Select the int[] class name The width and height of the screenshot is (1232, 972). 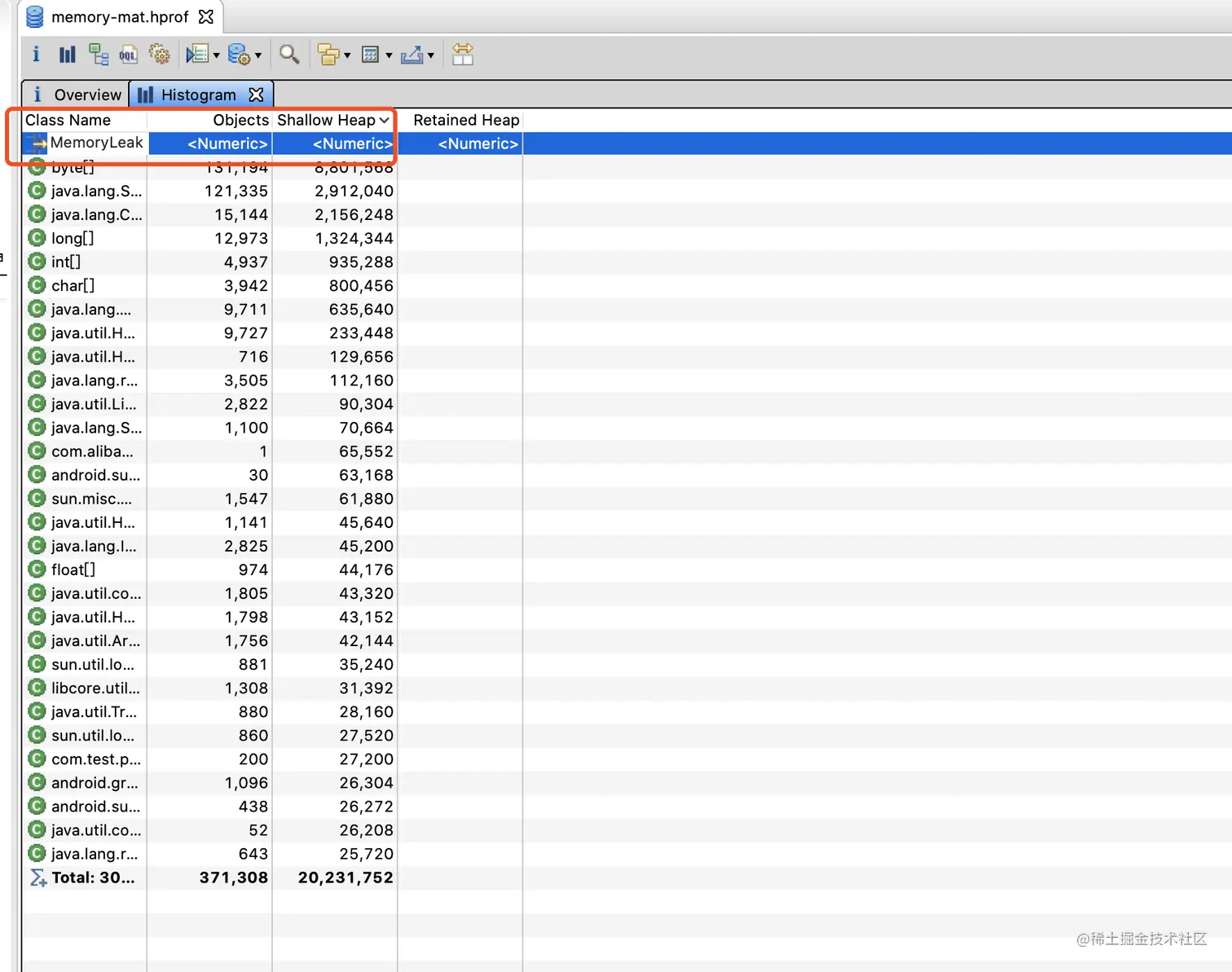66,262
